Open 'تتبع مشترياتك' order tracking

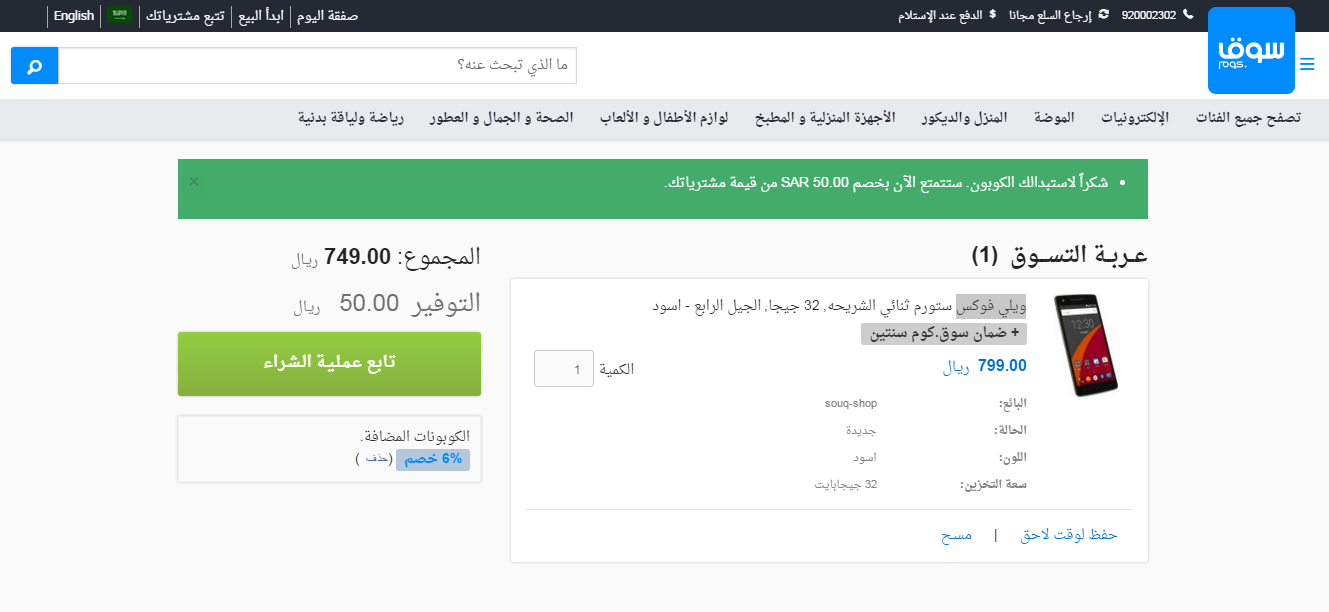pyautogui.click(x=185, y=15)
